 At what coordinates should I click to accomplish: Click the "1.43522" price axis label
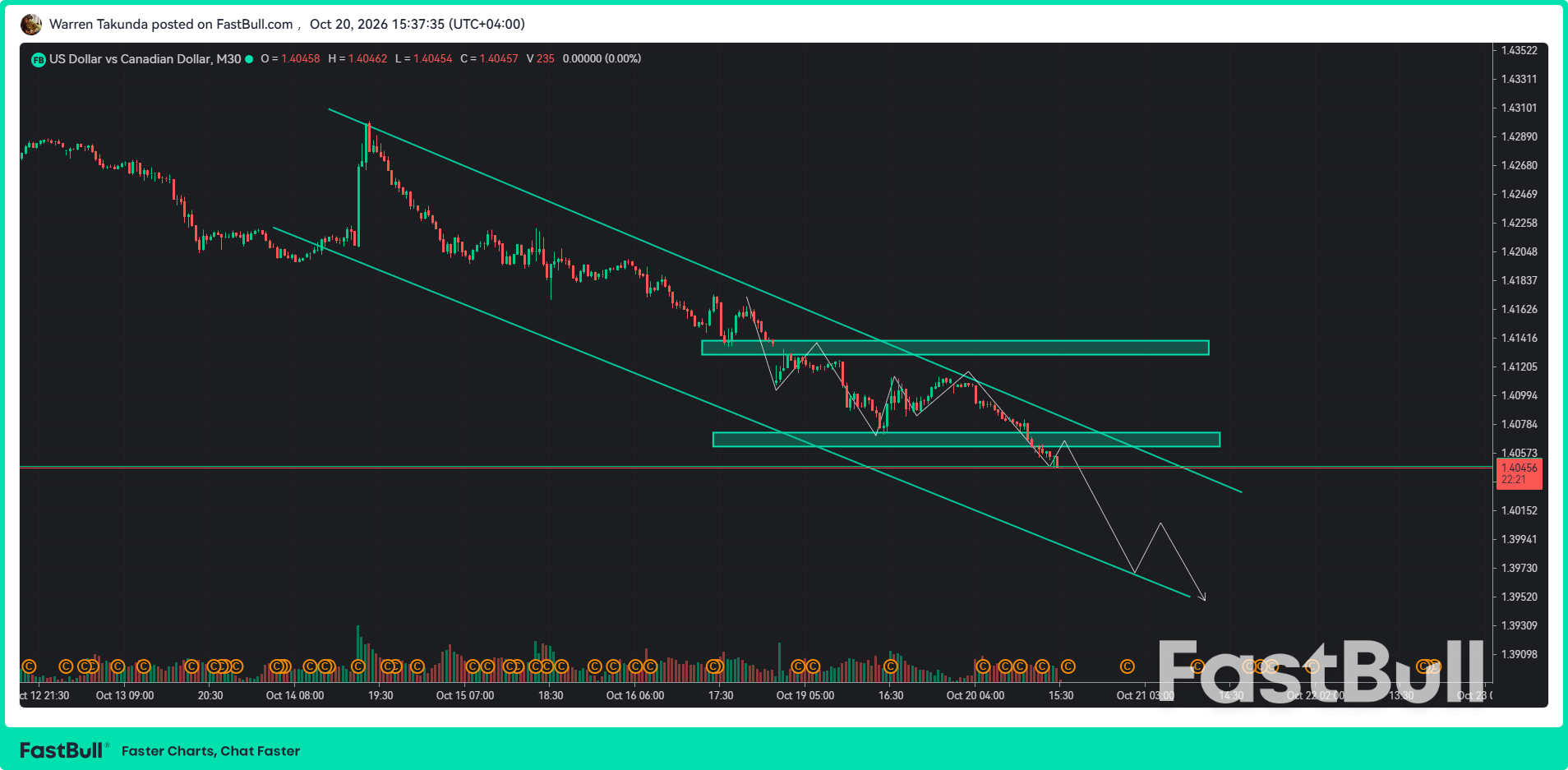[x=1519, y=51]
